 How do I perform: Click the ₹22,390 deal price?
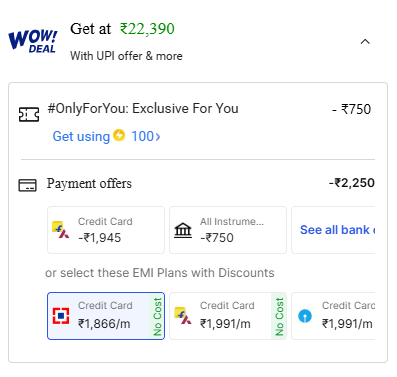tap(147, 29)
